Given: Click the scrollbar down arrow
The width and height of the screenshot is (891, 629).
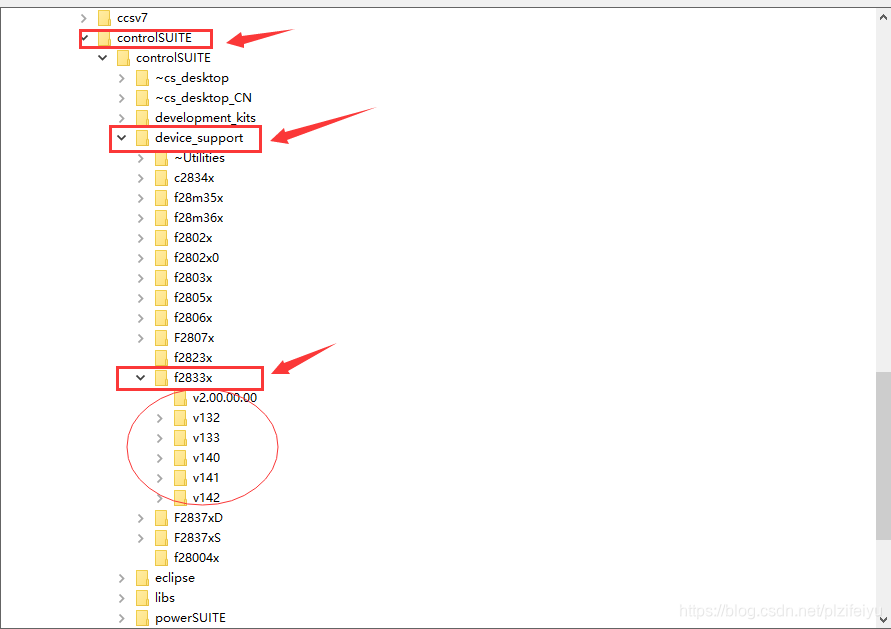Looking at the screenshot, I should (x=883, y=619).
